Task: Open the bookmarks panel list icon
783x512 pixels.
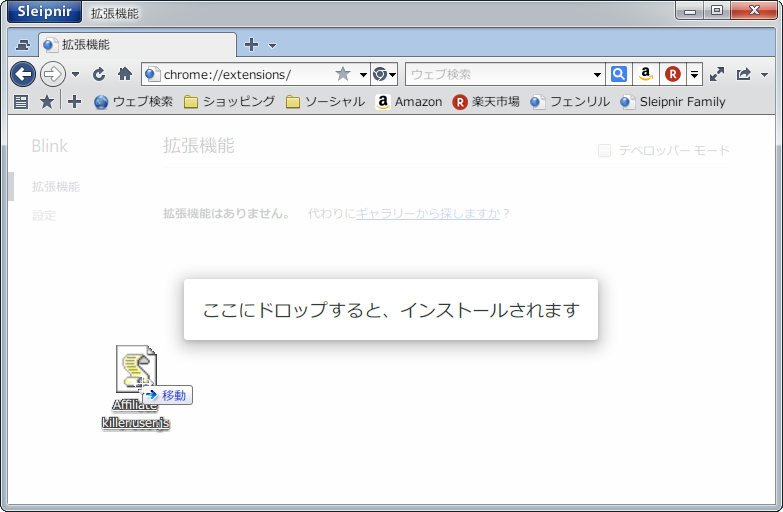Action: pos(21,102)
